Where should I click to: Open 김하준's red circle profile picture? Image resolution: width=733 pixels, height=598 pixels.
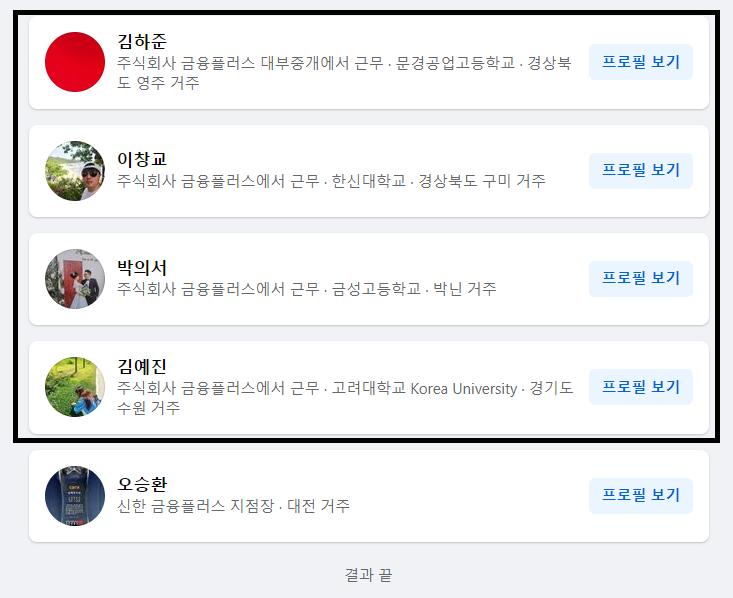click(x=75, y=62)
